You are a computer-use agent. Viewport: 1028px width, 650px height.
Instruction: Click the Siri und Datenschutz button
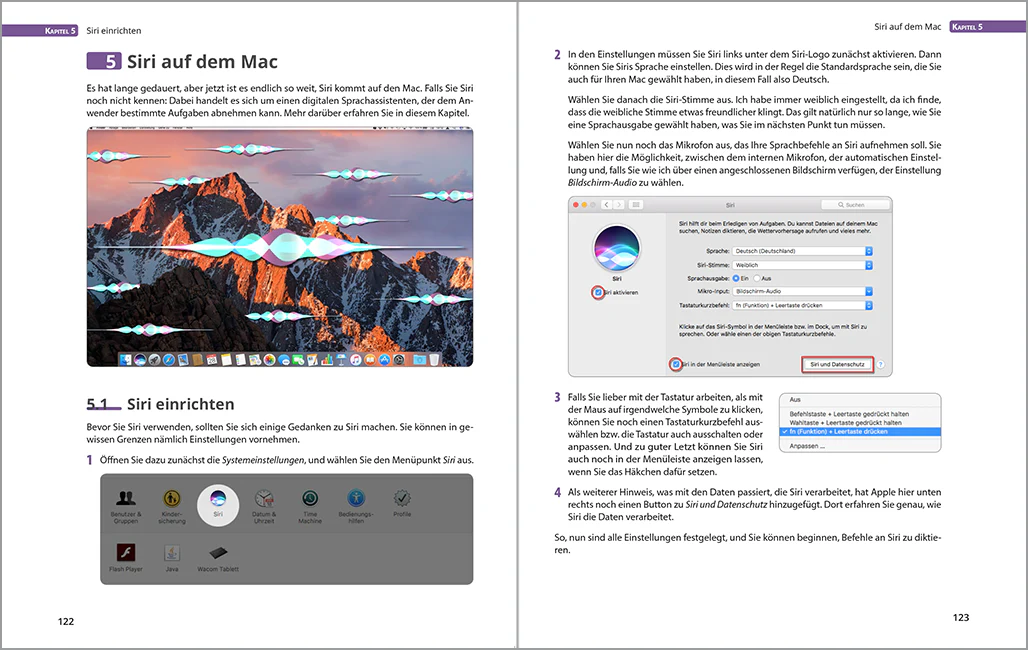pyautogui.click(x=837, y=364)
